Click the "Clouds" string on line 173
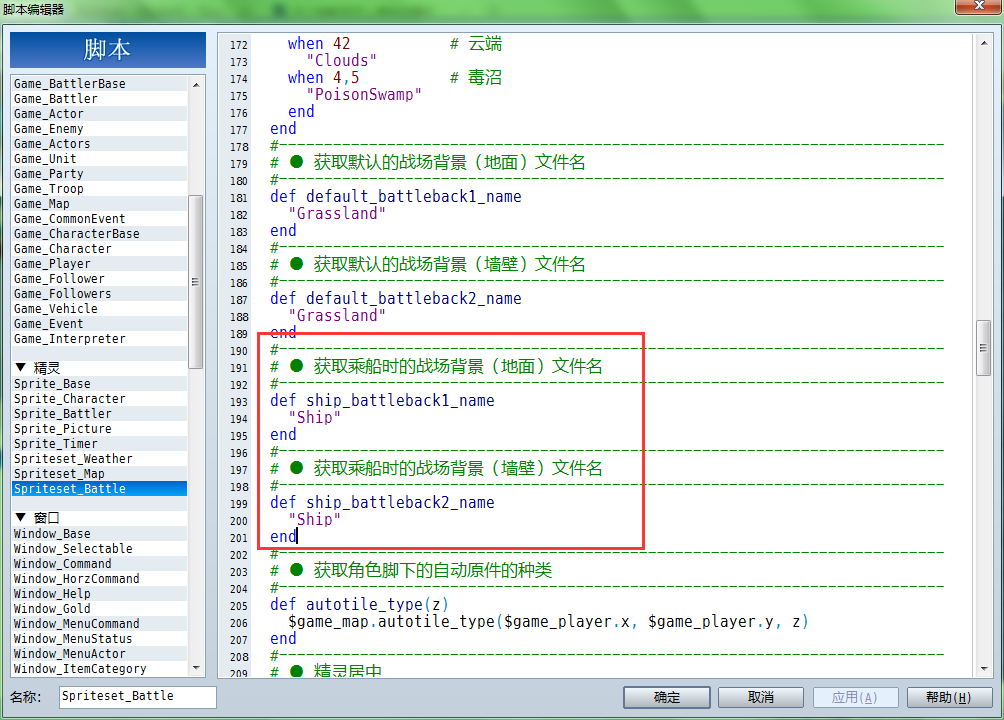Viewport: 1004px width, 720px height. (341, 60)
